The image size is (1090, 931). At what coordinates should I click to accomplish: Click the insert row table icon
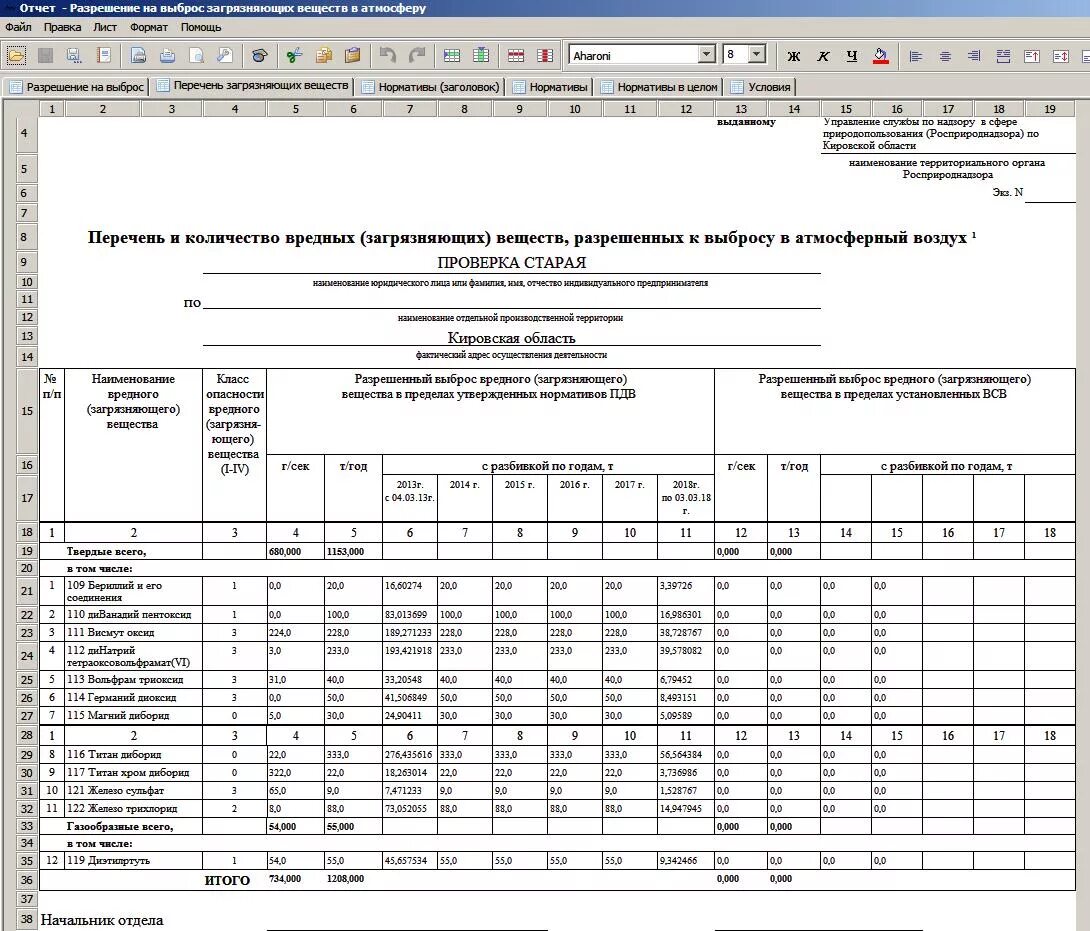tap(452, 56)
